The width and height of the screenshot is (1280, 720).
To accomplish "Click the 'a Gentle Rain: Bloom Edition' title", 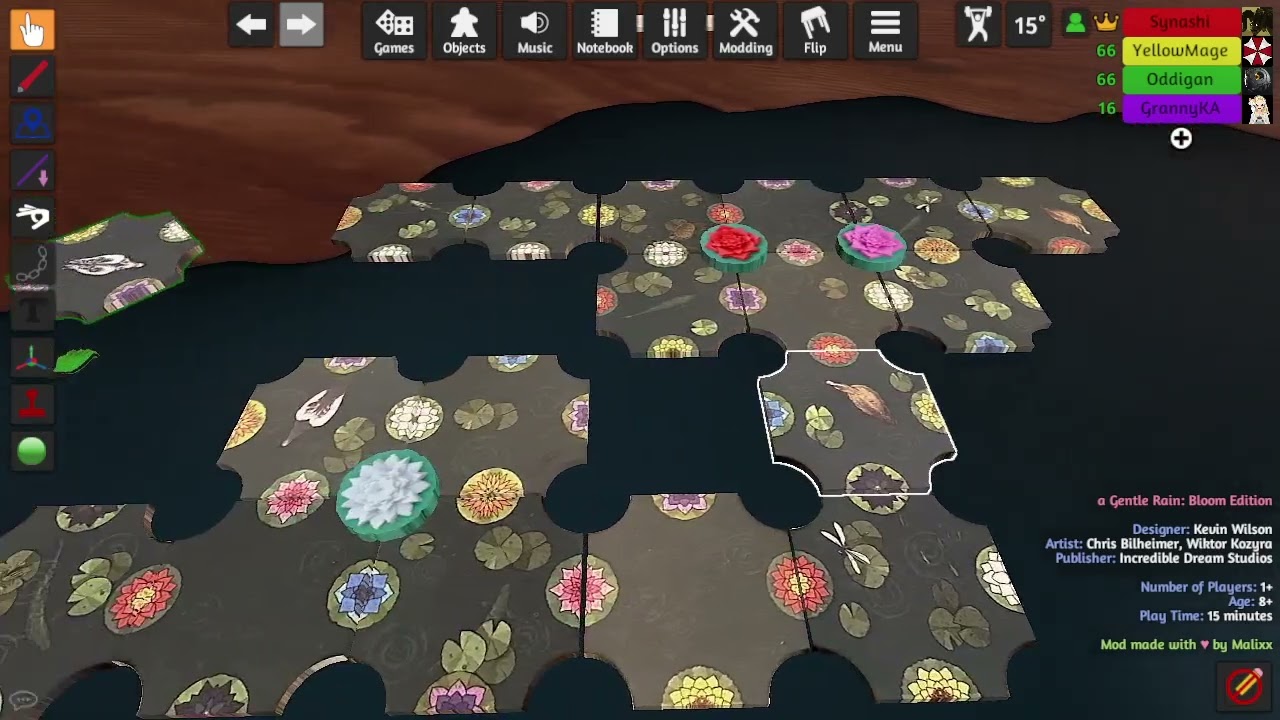I will 1184,501.
